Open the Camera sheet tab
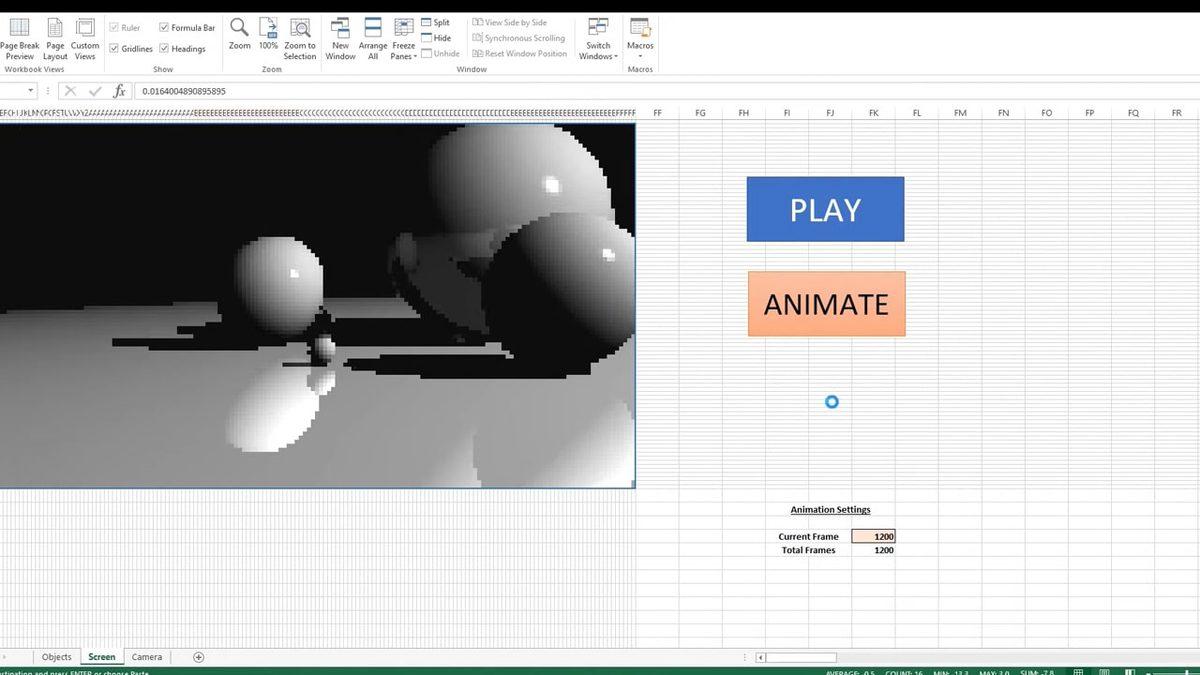Screen dimensions: 1200x675 146,657
